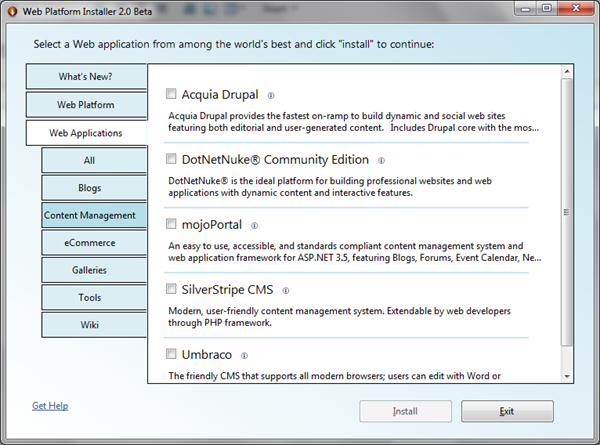The height and width of the screenshot is (445, 600).
Task: Minimize the Web Platform Installer window
Action: pos(525,8)
